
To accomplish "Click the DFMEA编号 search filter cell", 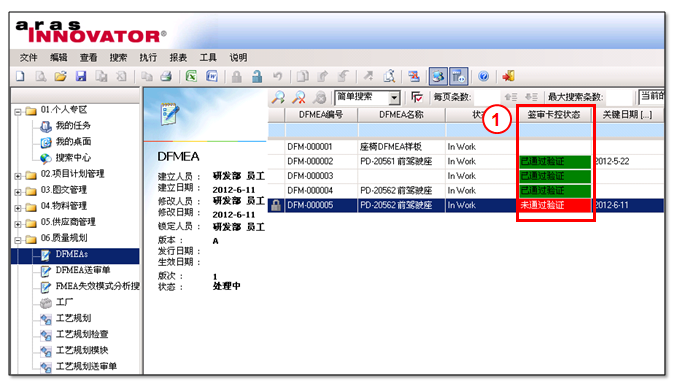I will click(x=321, y=130).
